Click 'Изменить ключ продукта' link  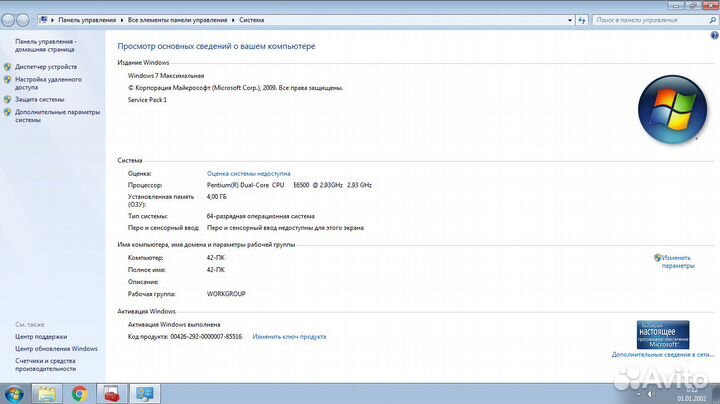289,337
